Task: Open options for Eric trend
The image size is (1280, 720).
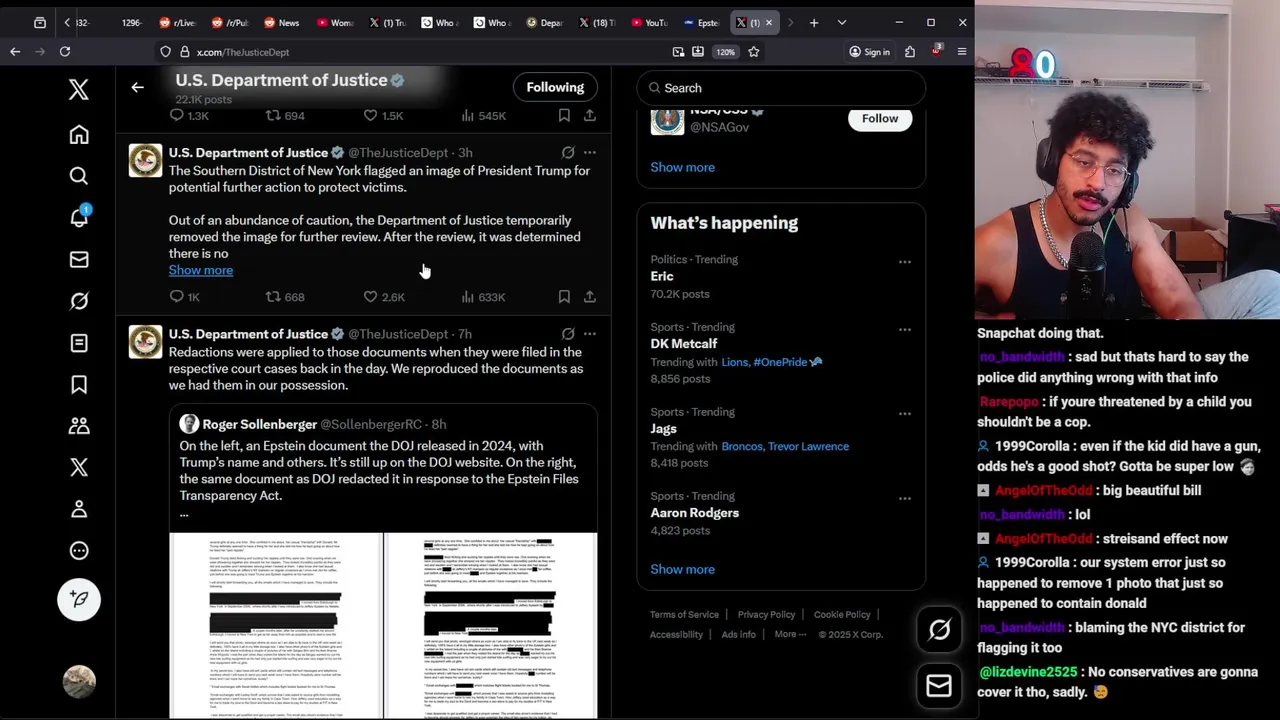Action: tap(904, 262)
